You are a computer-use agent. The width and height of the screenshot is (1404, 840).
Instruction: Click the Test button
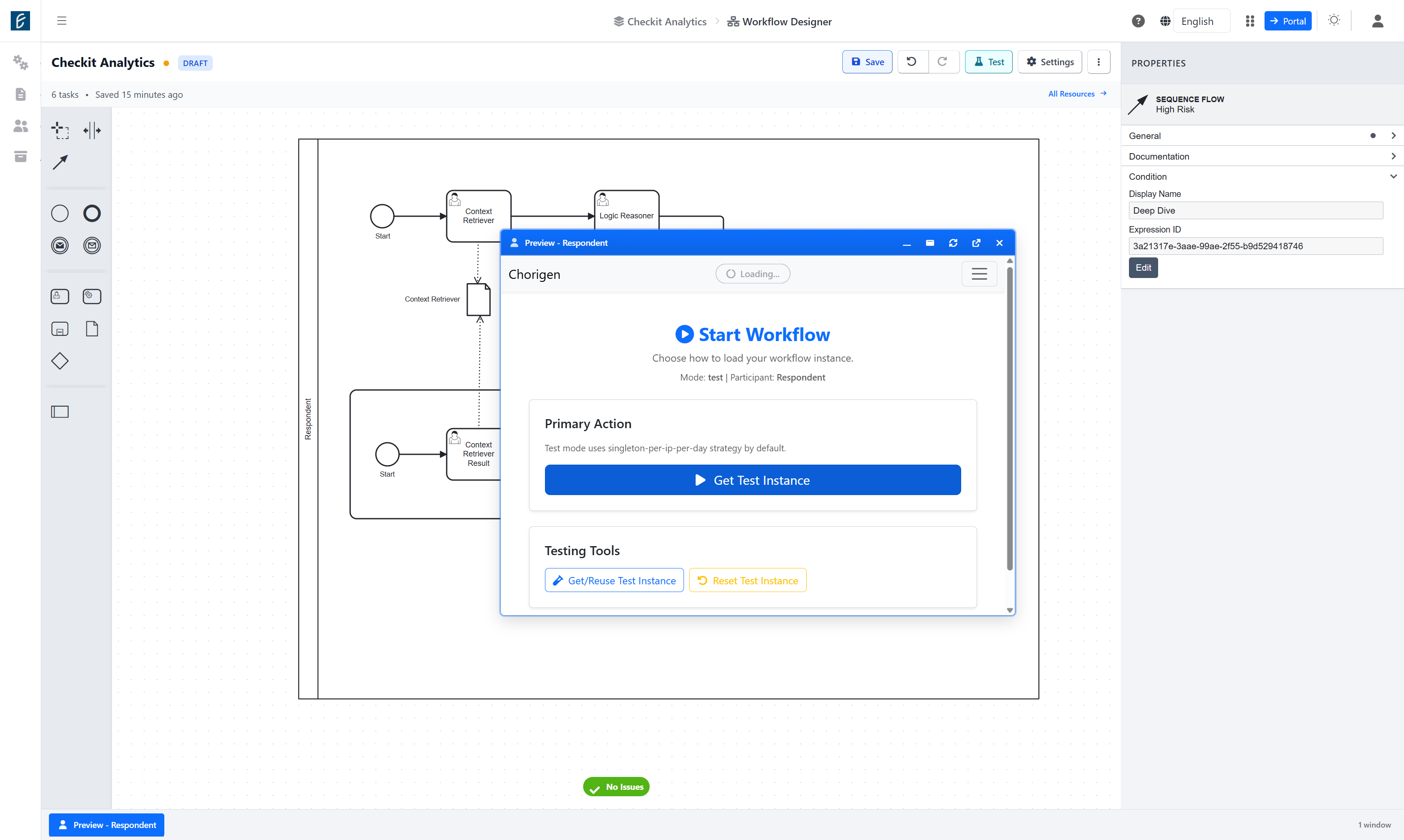[x=989, y=62]
